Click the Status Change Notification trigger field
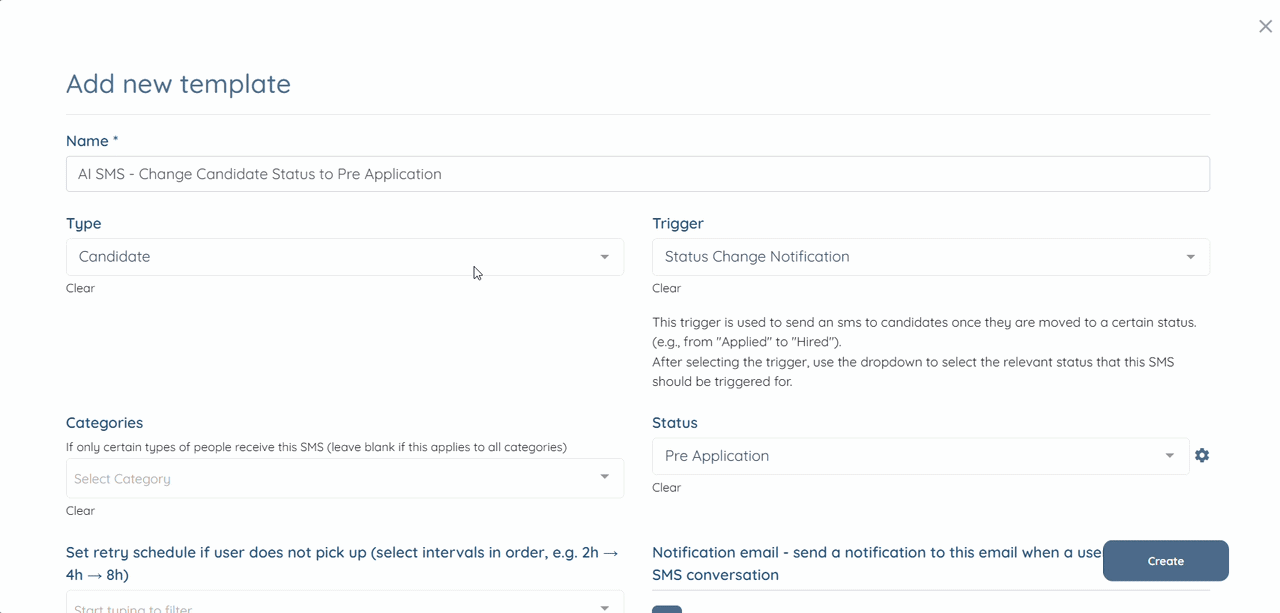This screenshot has height=613, width=1280. (x=931, y=257)
